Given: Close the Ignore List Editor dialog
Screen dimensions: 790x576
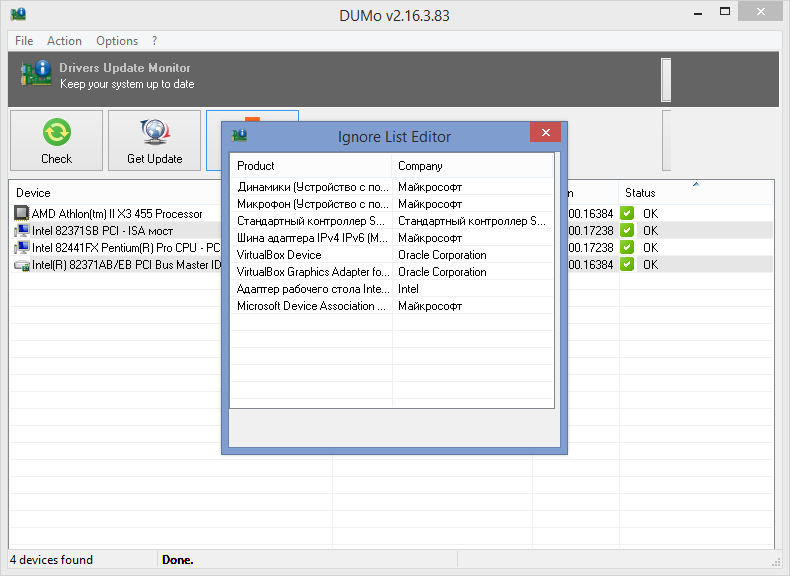Looking at the screenshot, I should pyautogui.click(x=545, y=133).
